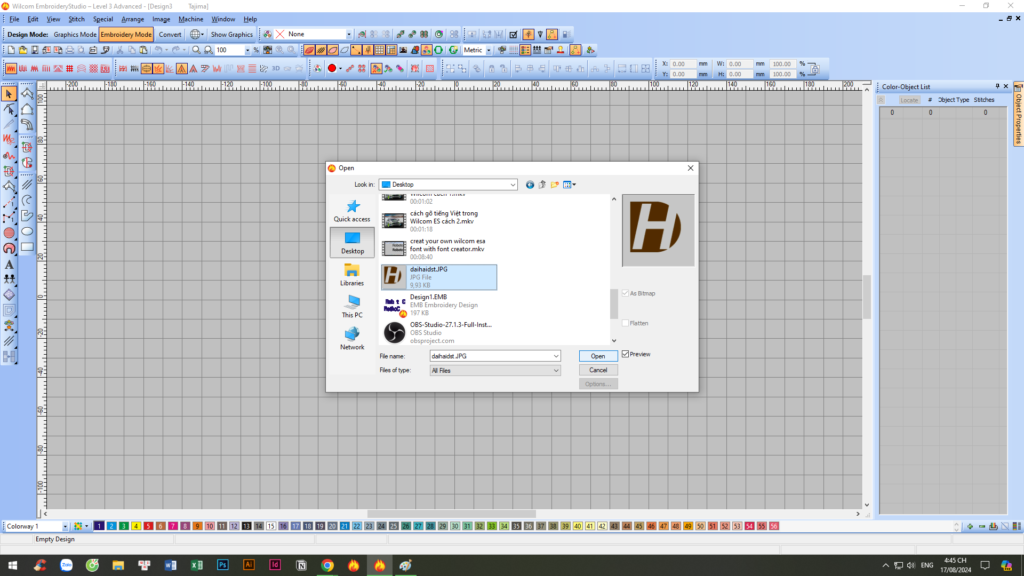1024x576 pixels.
Task: Select the Ellipse drawing tool
Action: [27, 231]
